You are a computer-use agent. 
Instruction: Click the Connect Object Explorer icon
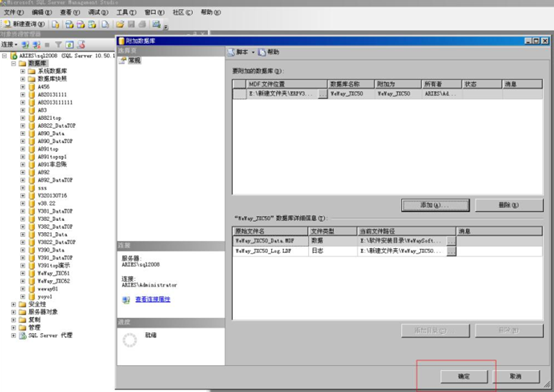25,45
